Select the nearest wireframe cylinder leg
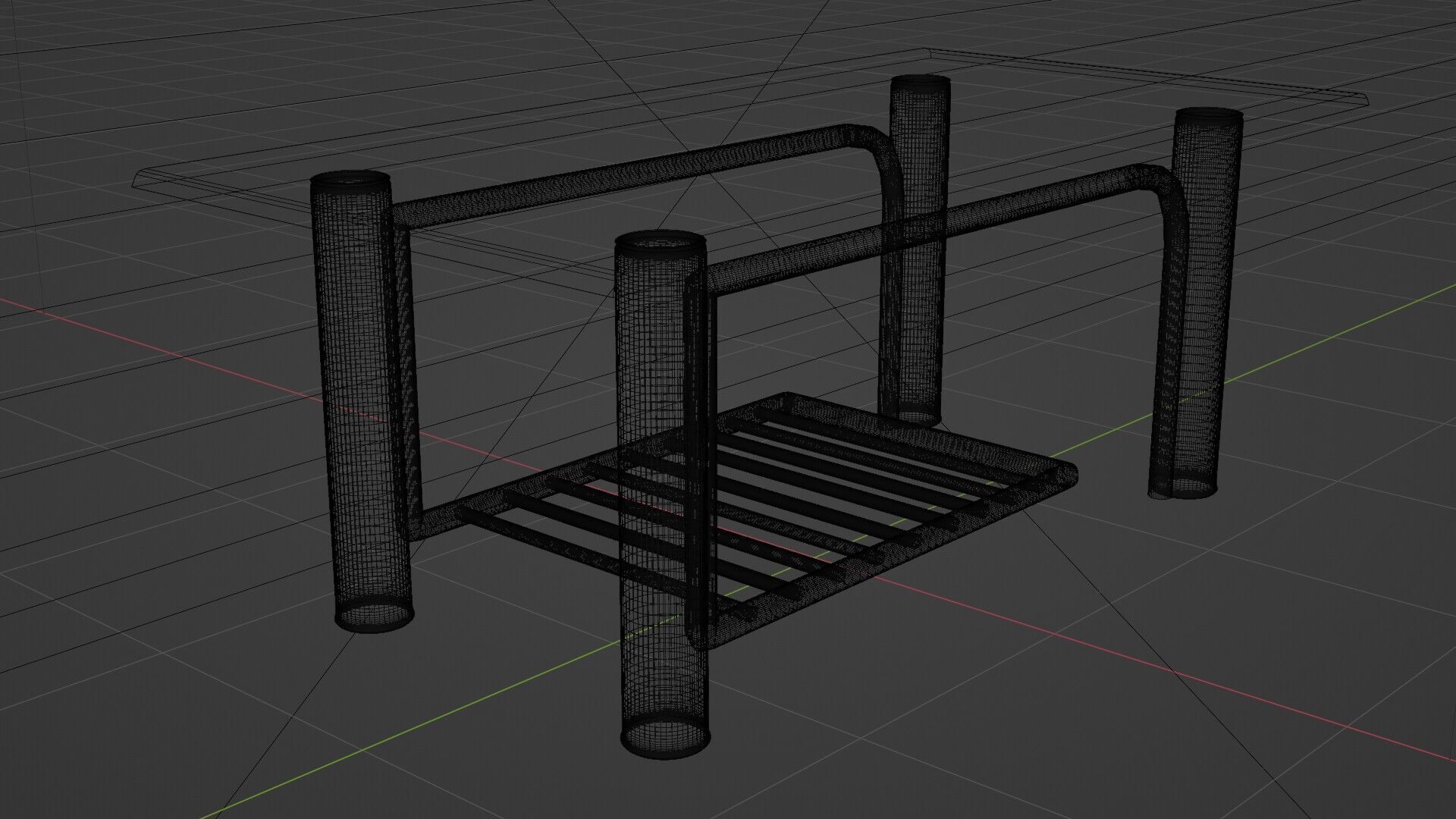This screenshot has height=819, width=1456. pyautogui.click(x=663, y=493)
